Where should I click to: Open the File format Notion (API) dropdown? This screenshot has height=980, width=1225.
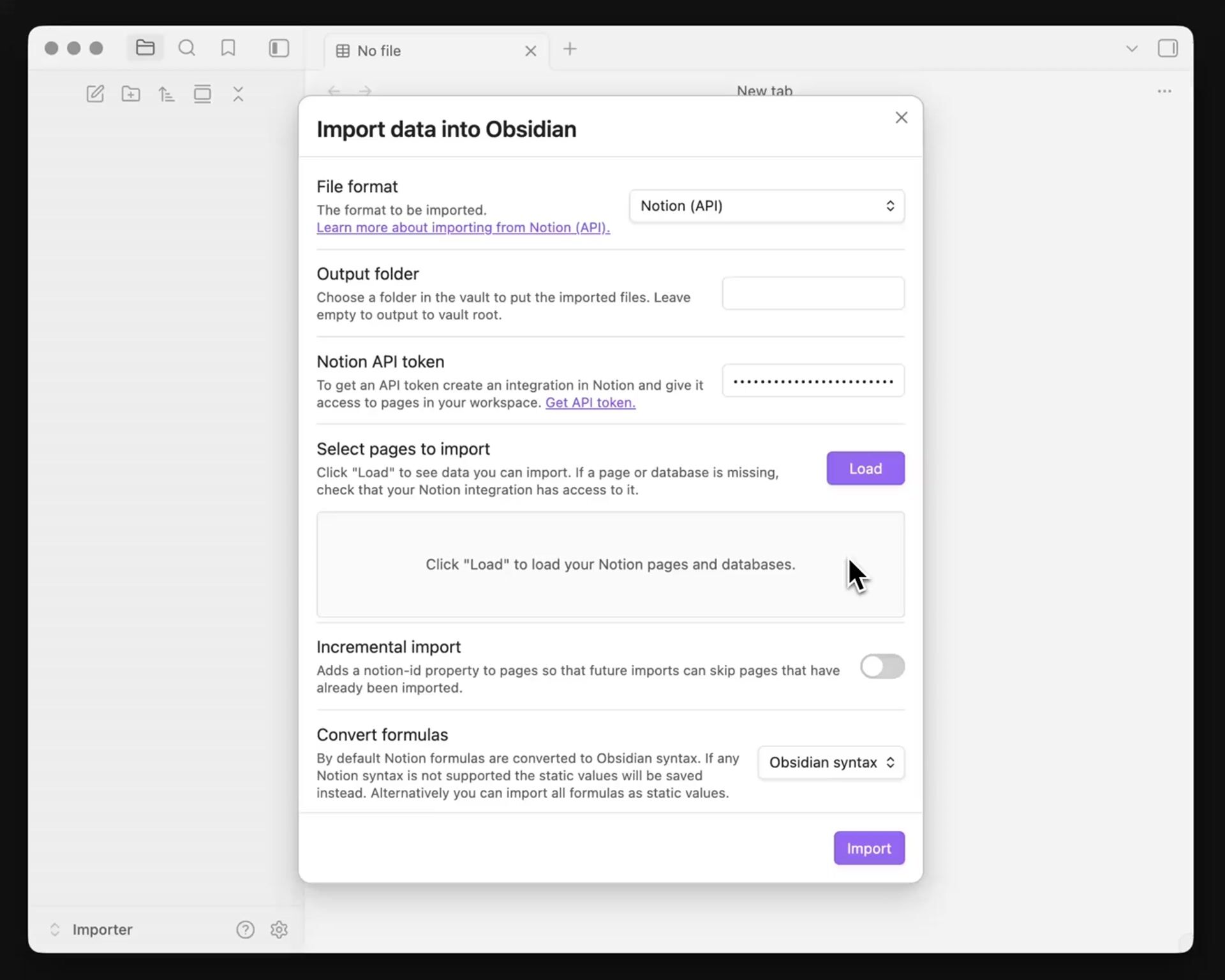point(766,206)
